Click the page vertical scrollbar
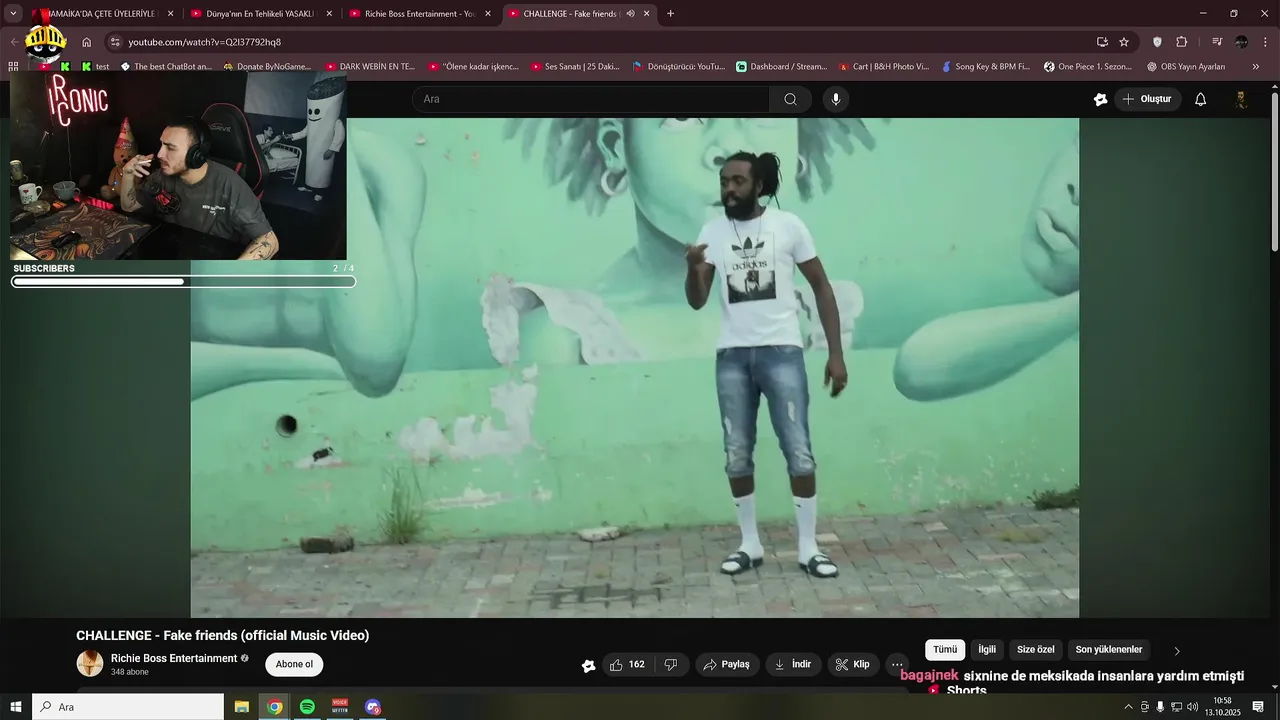 tap(1274, 170)
